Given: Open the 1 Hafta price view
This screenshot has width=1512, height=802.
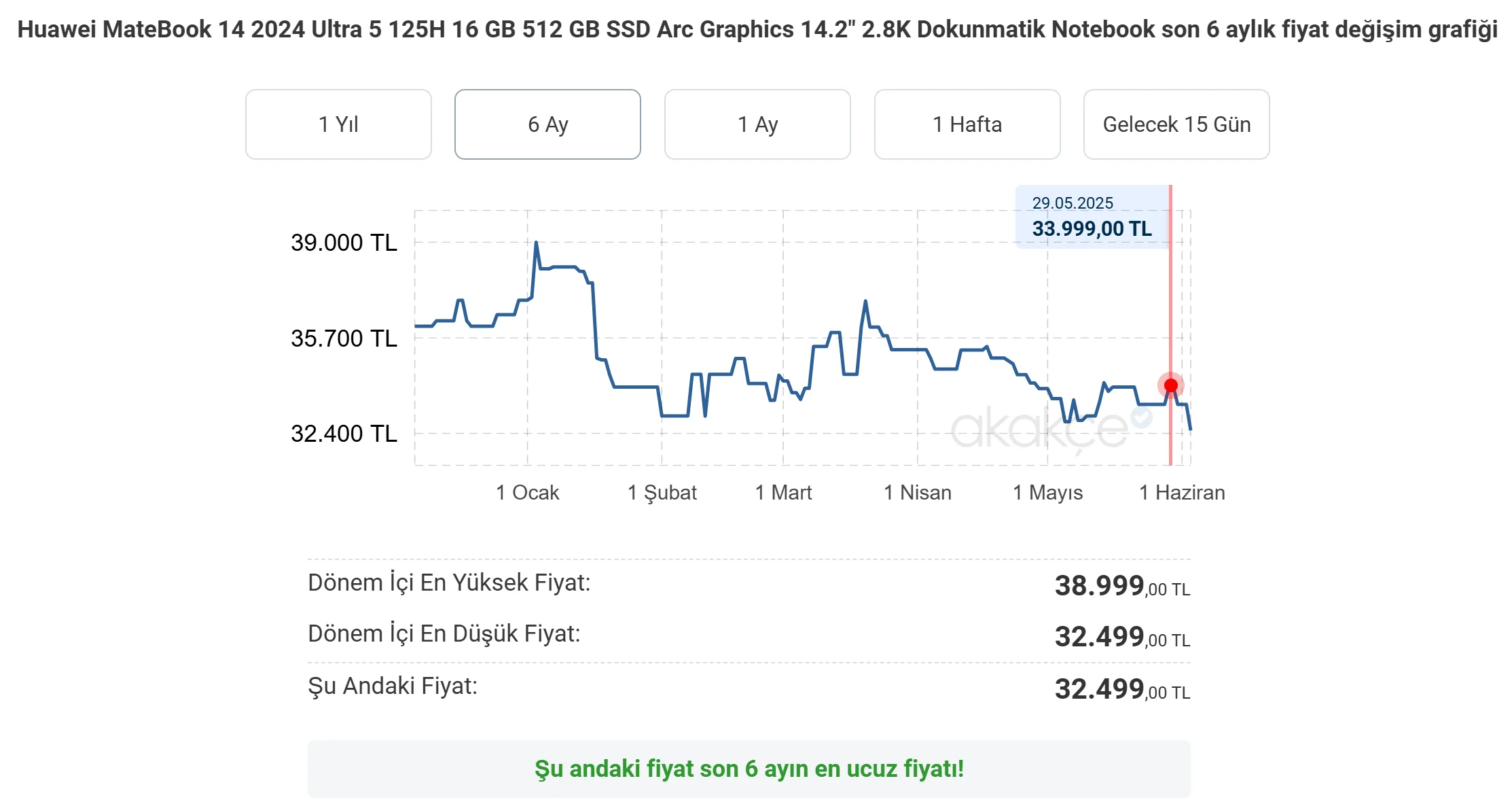Looking at the screenshot, I should (967, 124).
